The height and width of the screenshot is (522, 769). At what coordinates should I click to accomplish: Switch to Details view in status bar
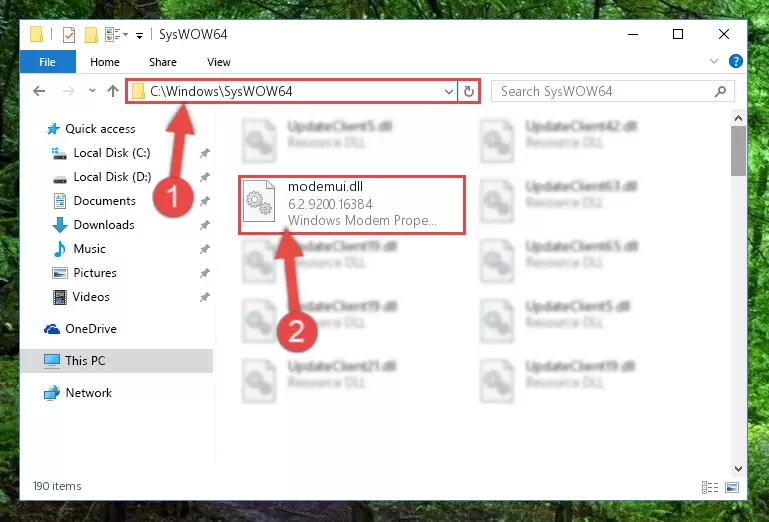click(x=710, y=487)
